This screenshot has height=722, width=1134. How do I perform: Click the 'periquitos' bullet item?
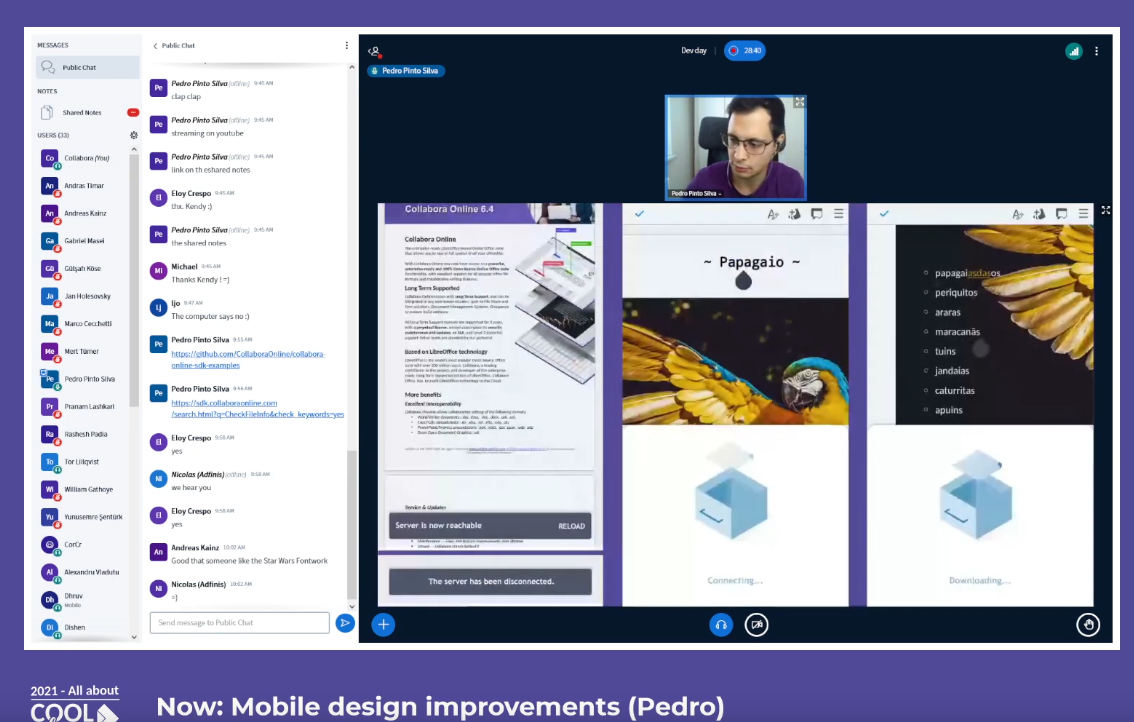[x=955, y=292]
